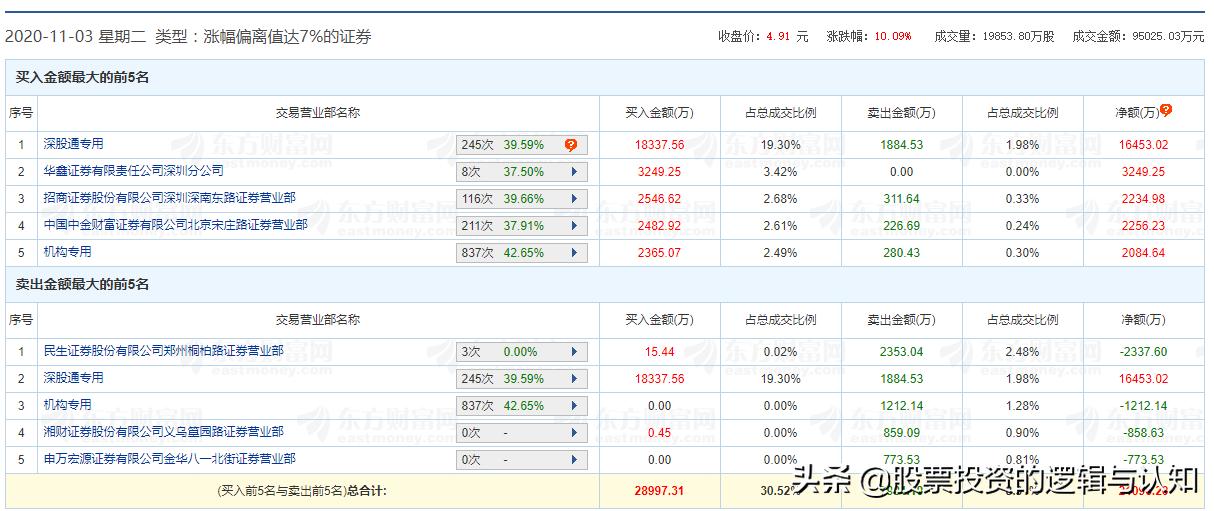Screen dimensions: 1214x511
Task: Click the sell amount cell 2353.04
Action: pyautogui.click(x=901, y=352)
